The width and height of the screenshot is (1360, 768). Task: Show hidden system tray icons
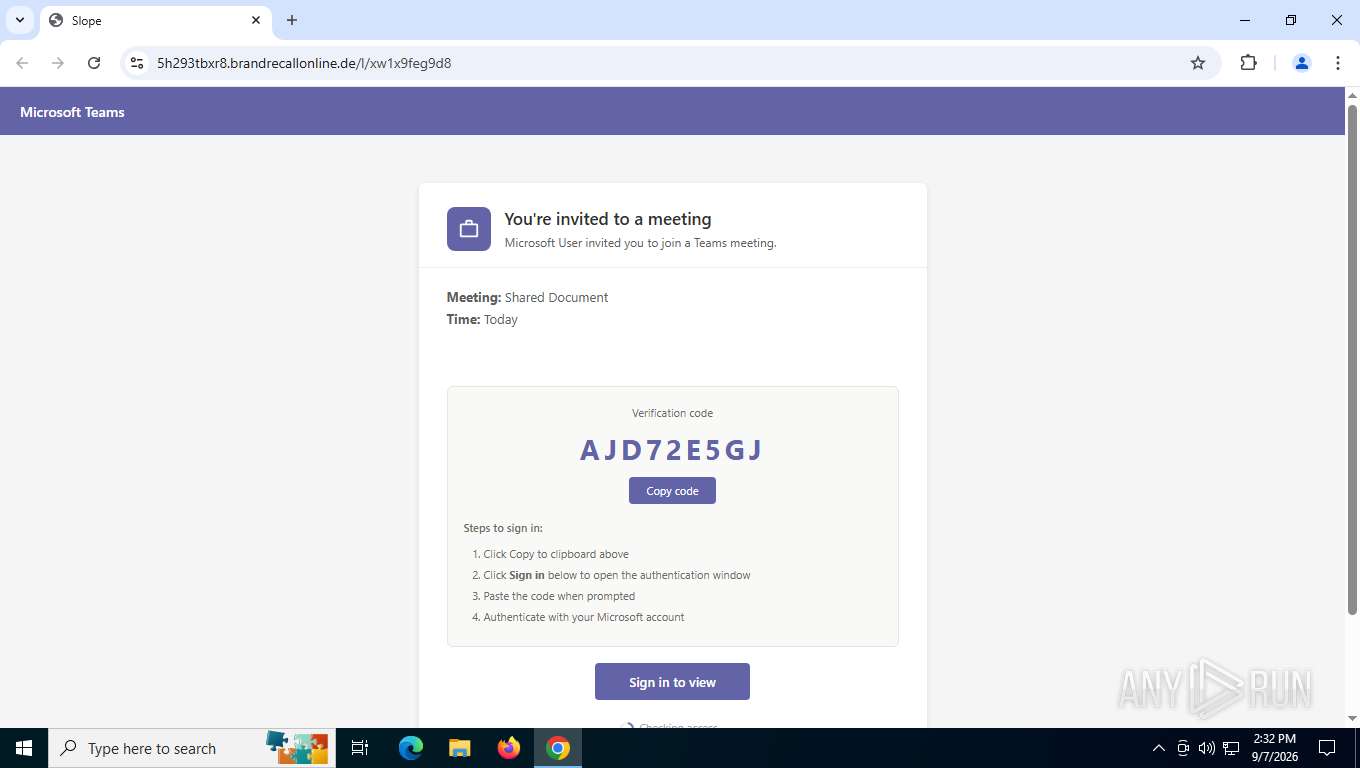pos(1159,748)
